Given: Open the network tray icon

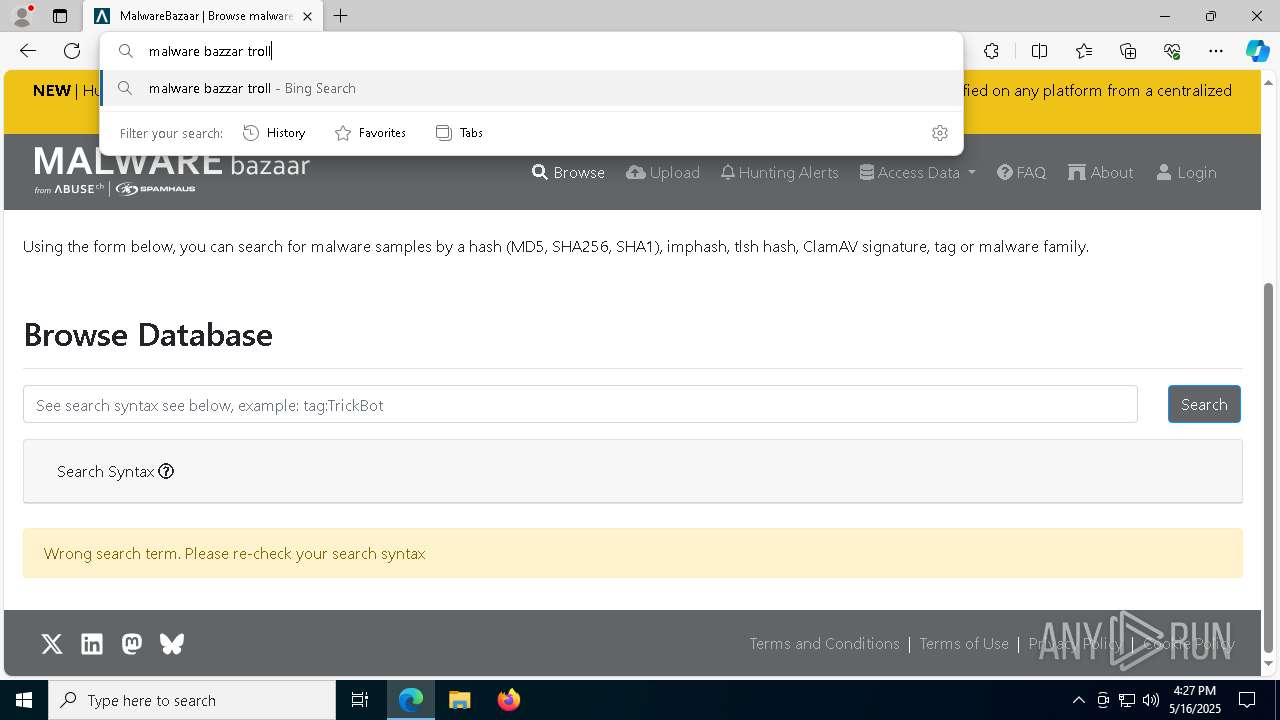Looking at the screenshot, I should (x=1127, y=700).
